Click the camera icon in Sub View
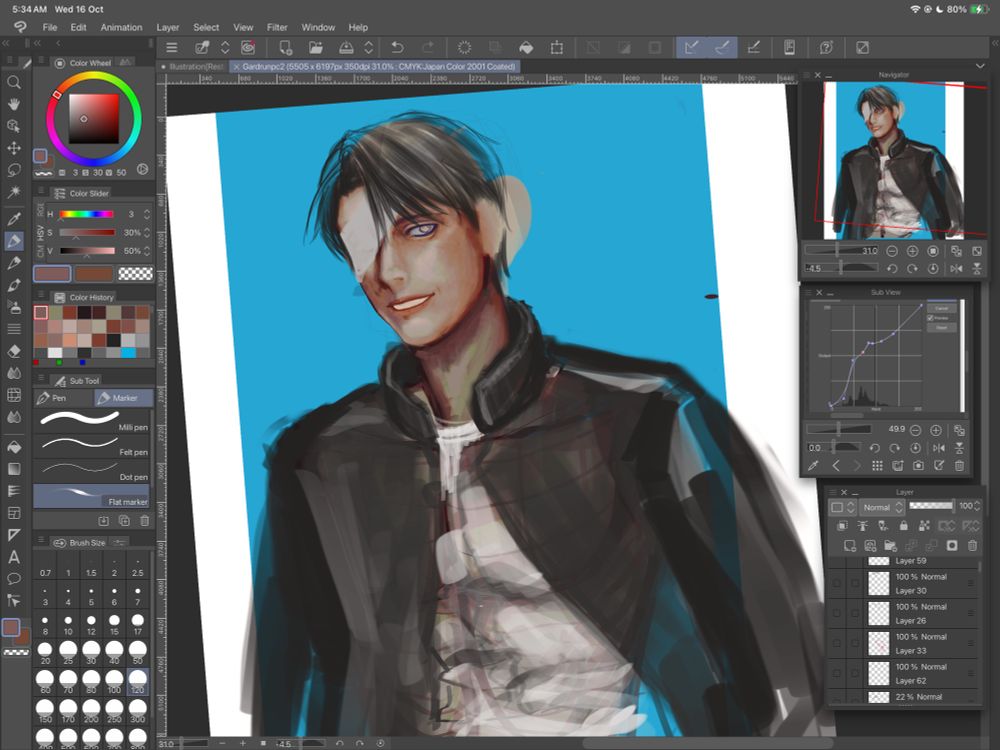 point(918,466)
